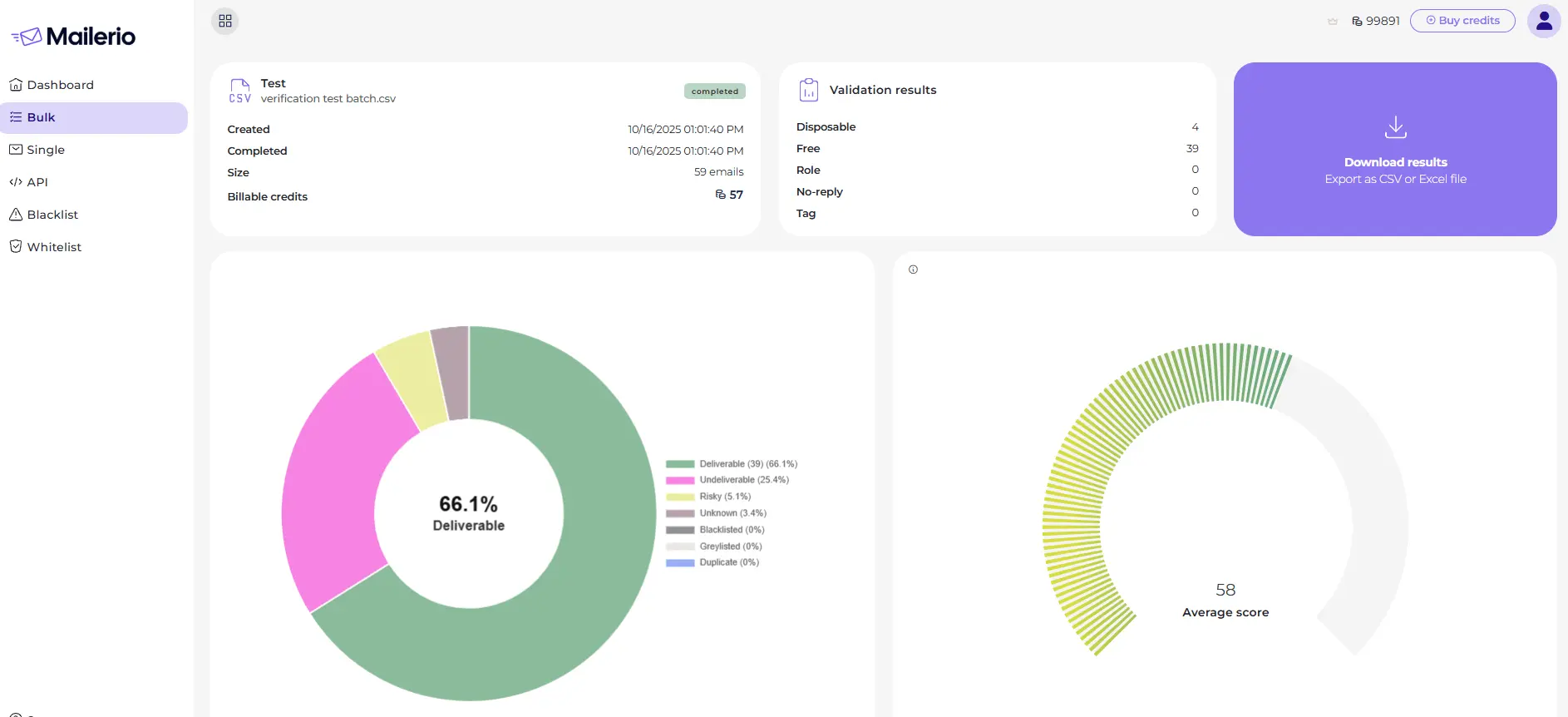The width and height of the screenshot is (1568, 717).
Task: Click the credits coin icon beside 99891
Action: point(1357,21)
